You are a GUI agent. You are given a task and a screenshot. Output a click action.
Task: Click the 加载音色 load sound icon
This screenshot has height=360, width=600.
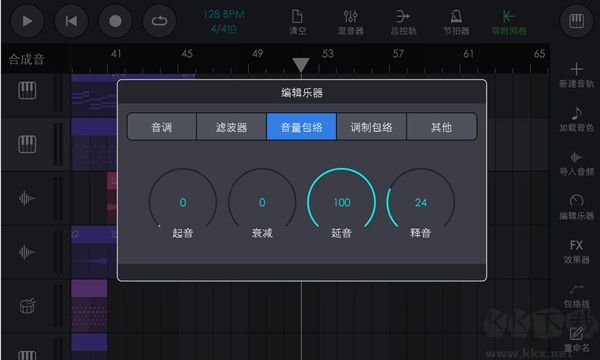[576, 119]
